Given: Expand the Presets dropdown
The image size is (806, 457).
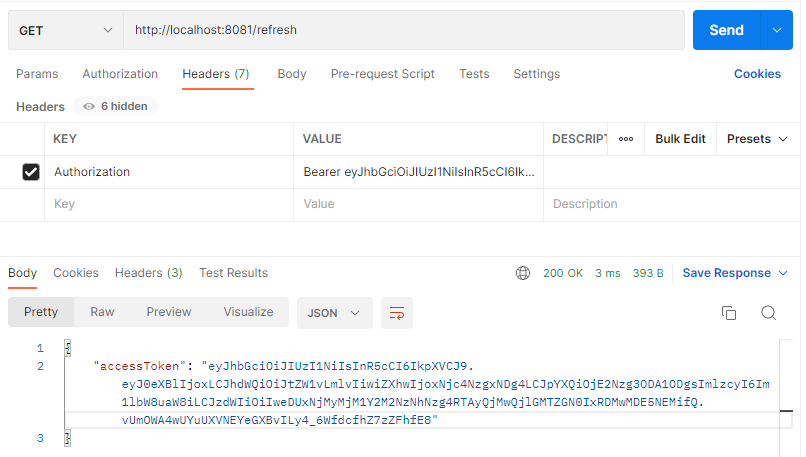Looking at the screenshot, I should click(x=757, y=139).
